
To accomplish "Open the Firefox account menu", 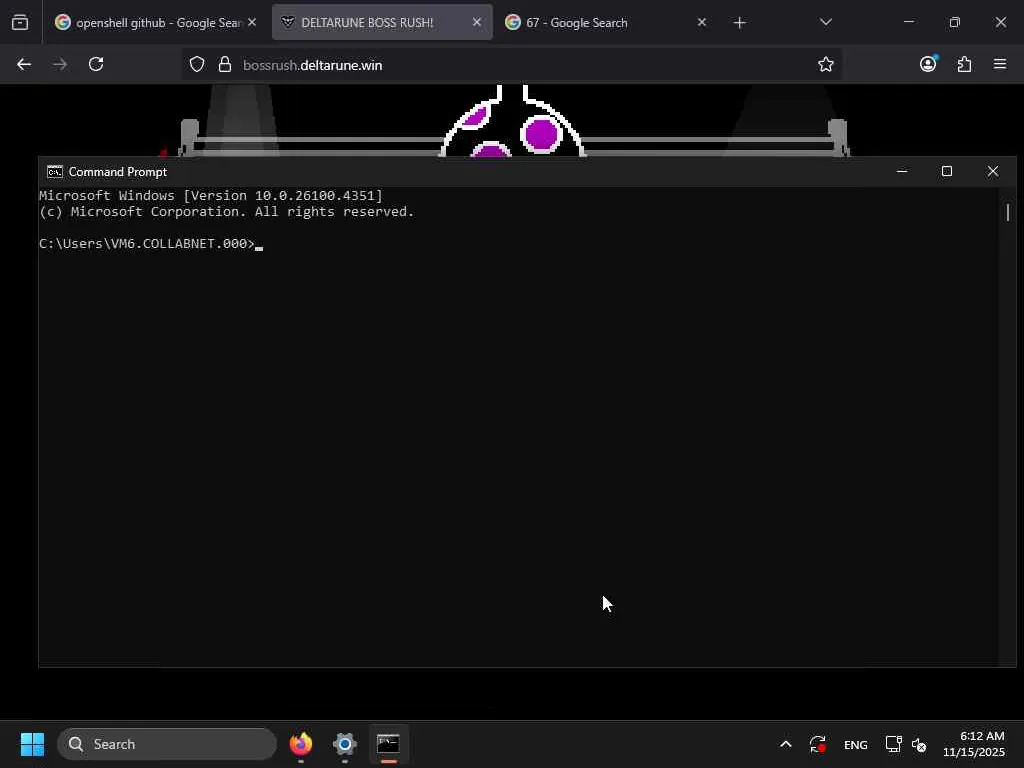I will tap(928, 64).
